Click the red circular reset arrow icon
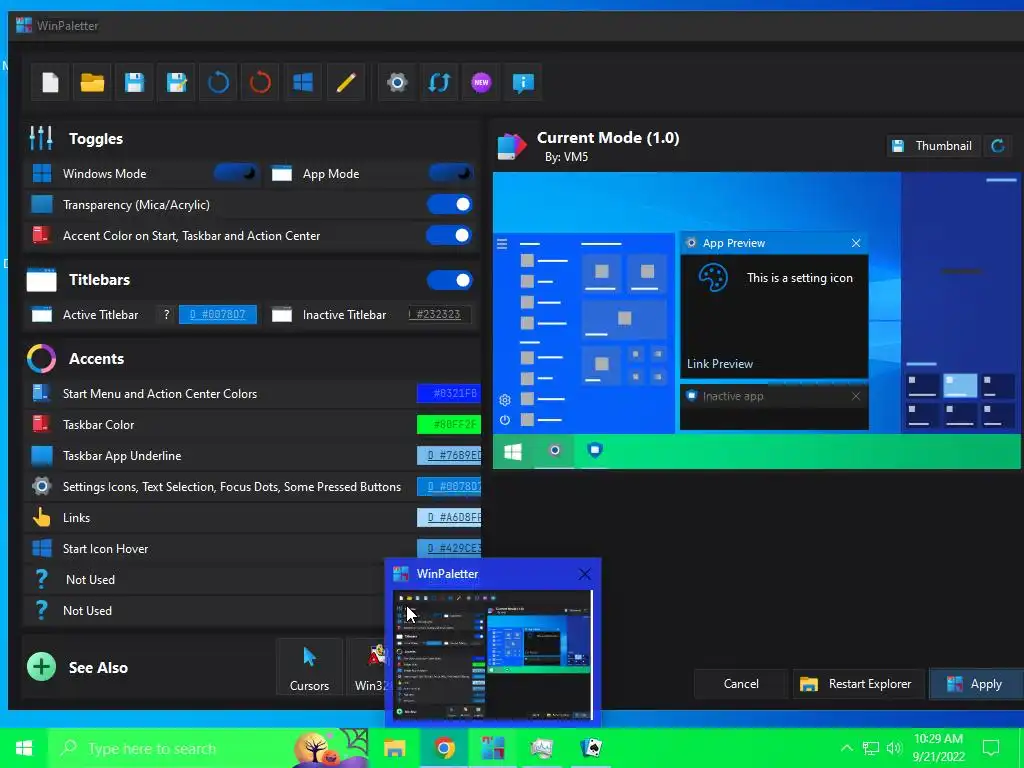 tap(260, 82)
